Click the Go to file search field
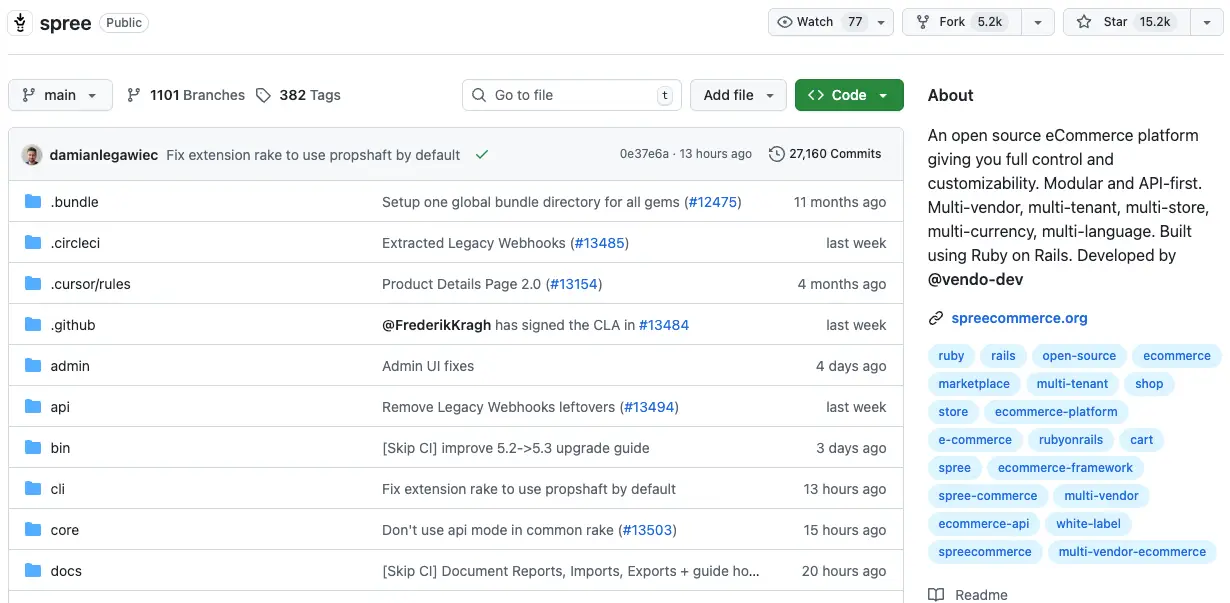1230x603 pixels. tap(571, 95)
